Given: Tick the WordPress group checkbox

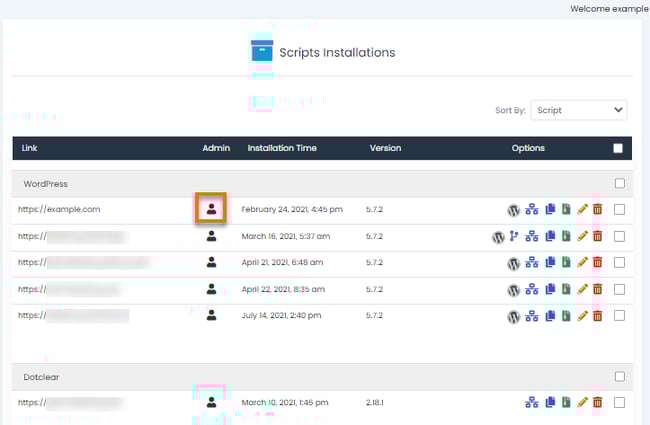Looking at the screenshot, I should 620,184.
